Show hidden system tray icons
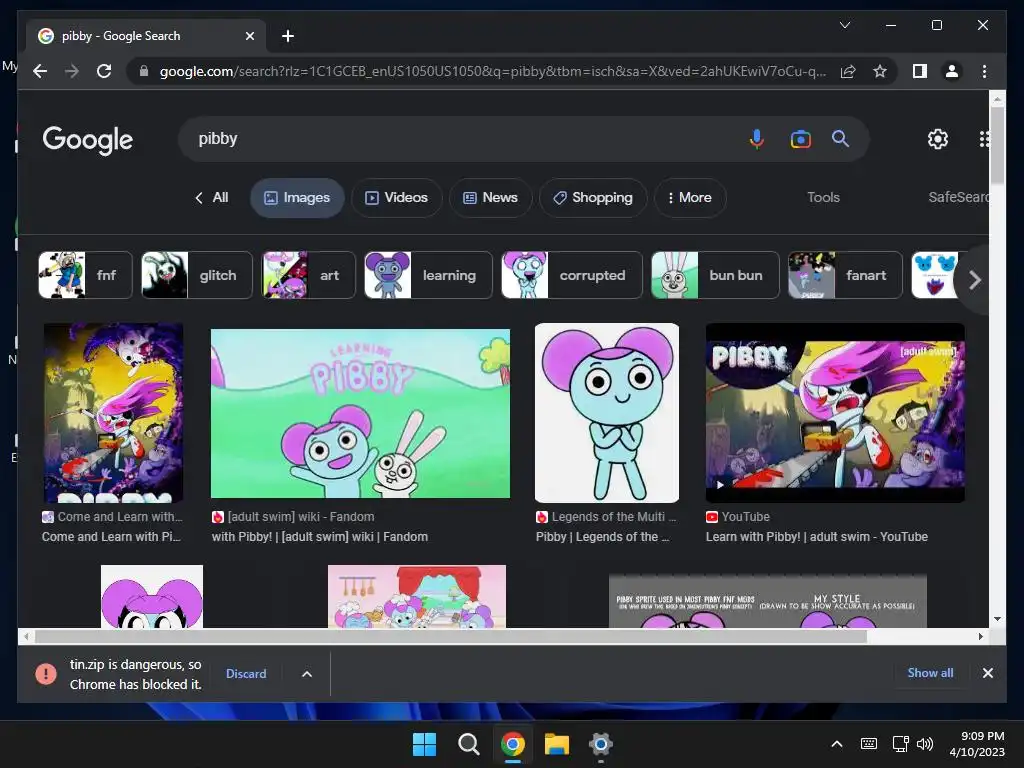Viewport: 1024px width, 768px height. click(x=837, y=744)
